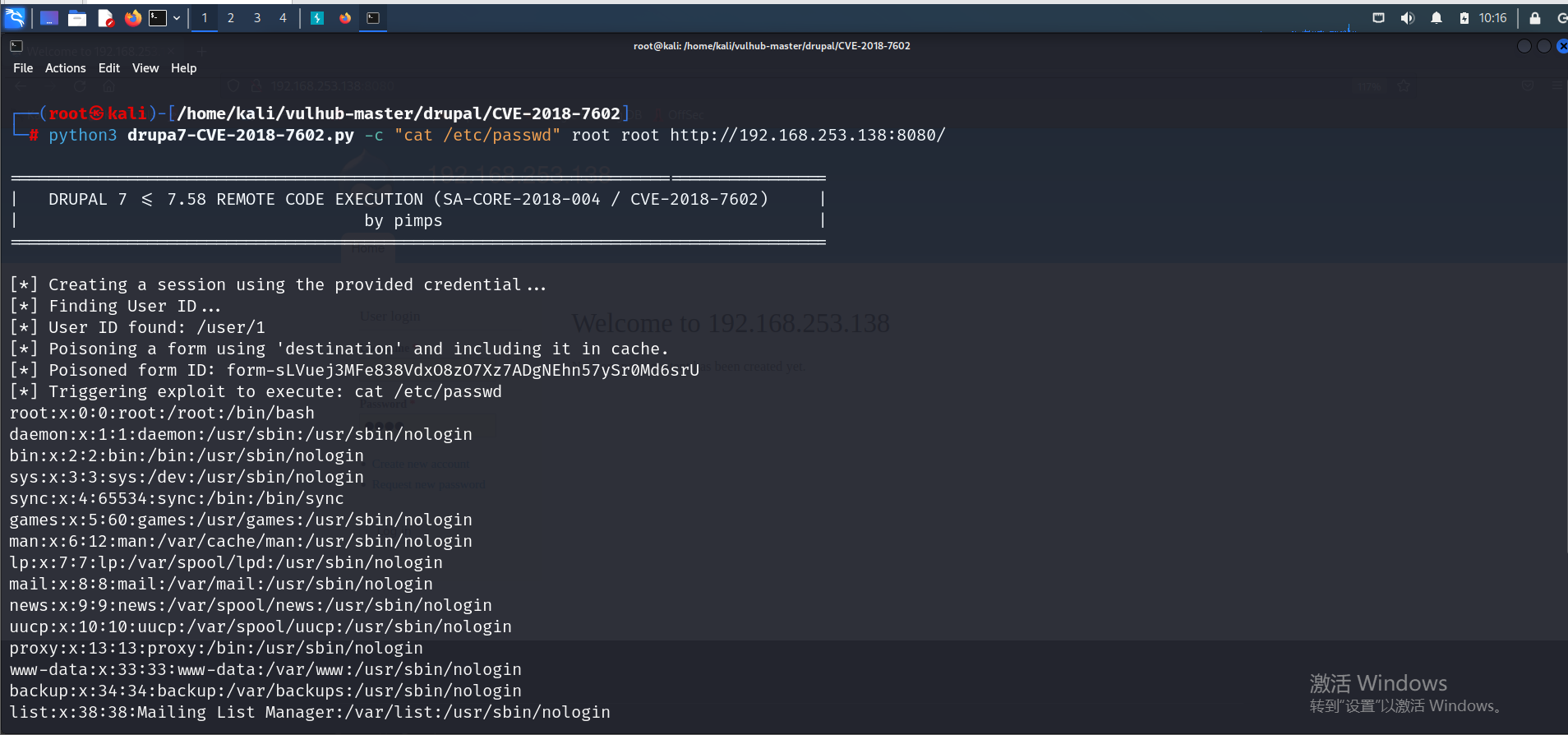Click the script name drupa7-CVE-2018-7602.py
The image size is (1568, 735).
241,135
